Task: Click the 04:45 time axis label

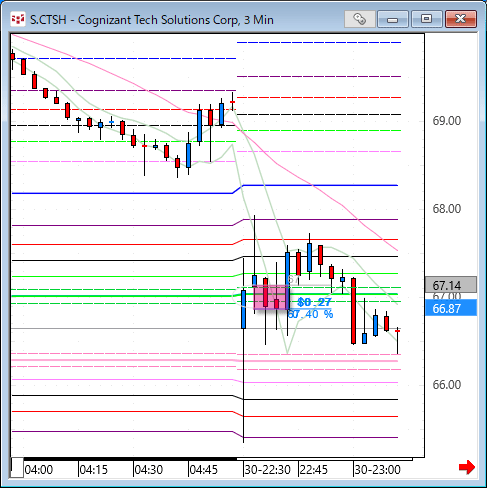Action: (204, 470)
